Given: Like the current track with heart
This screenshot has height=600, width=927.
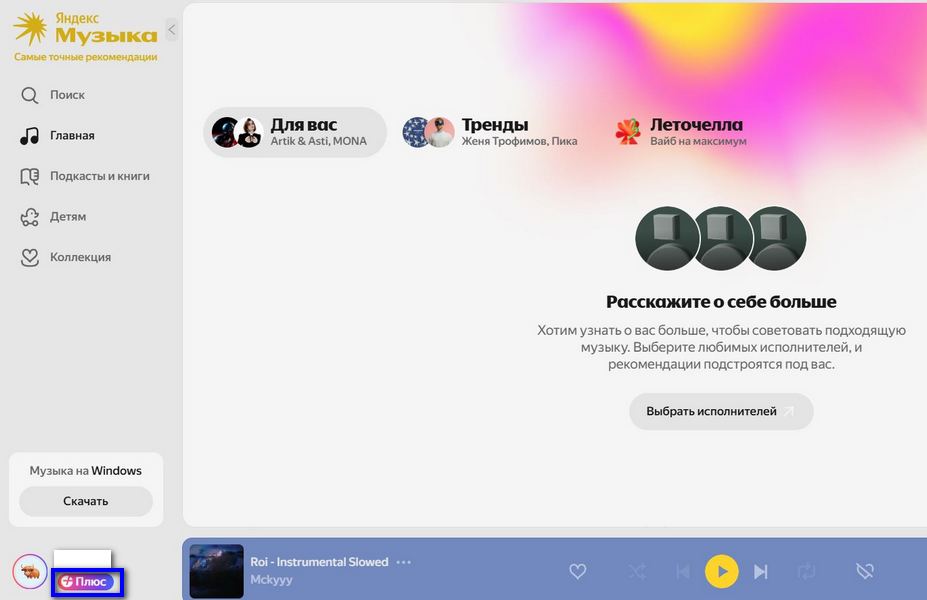Looking at the screenshot, I should (x=578, y=571).
